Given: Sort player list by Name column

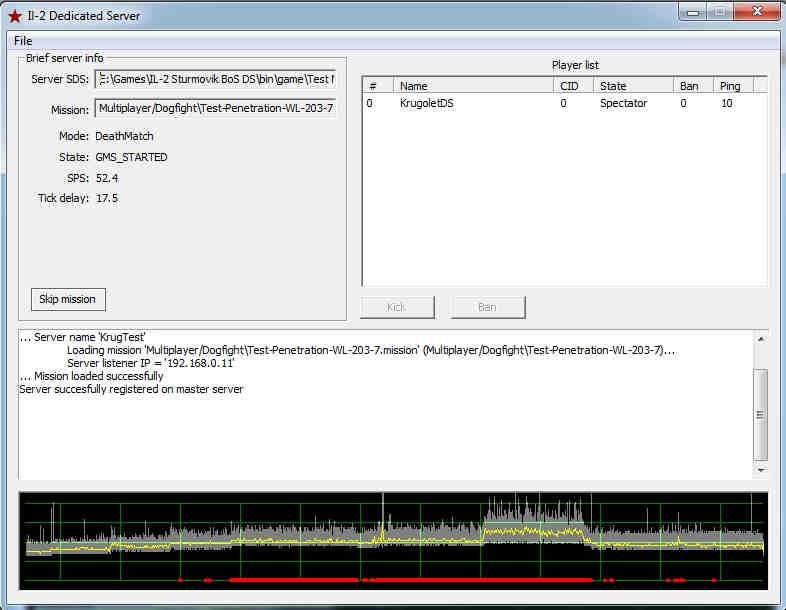Looking at the screenshot, I should point(473,86).
